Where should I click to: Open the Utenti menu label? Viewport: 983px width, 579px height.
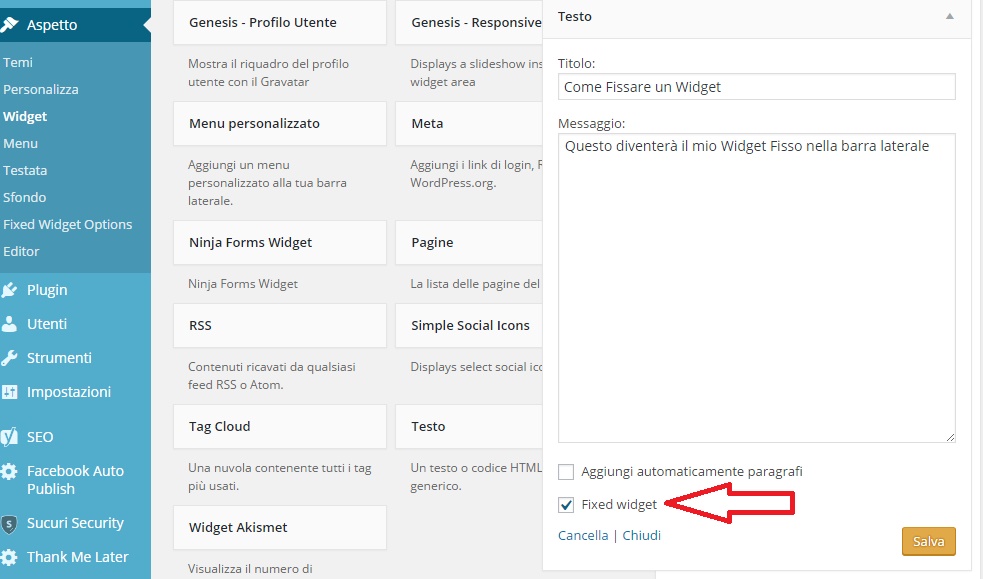[47, 323]
